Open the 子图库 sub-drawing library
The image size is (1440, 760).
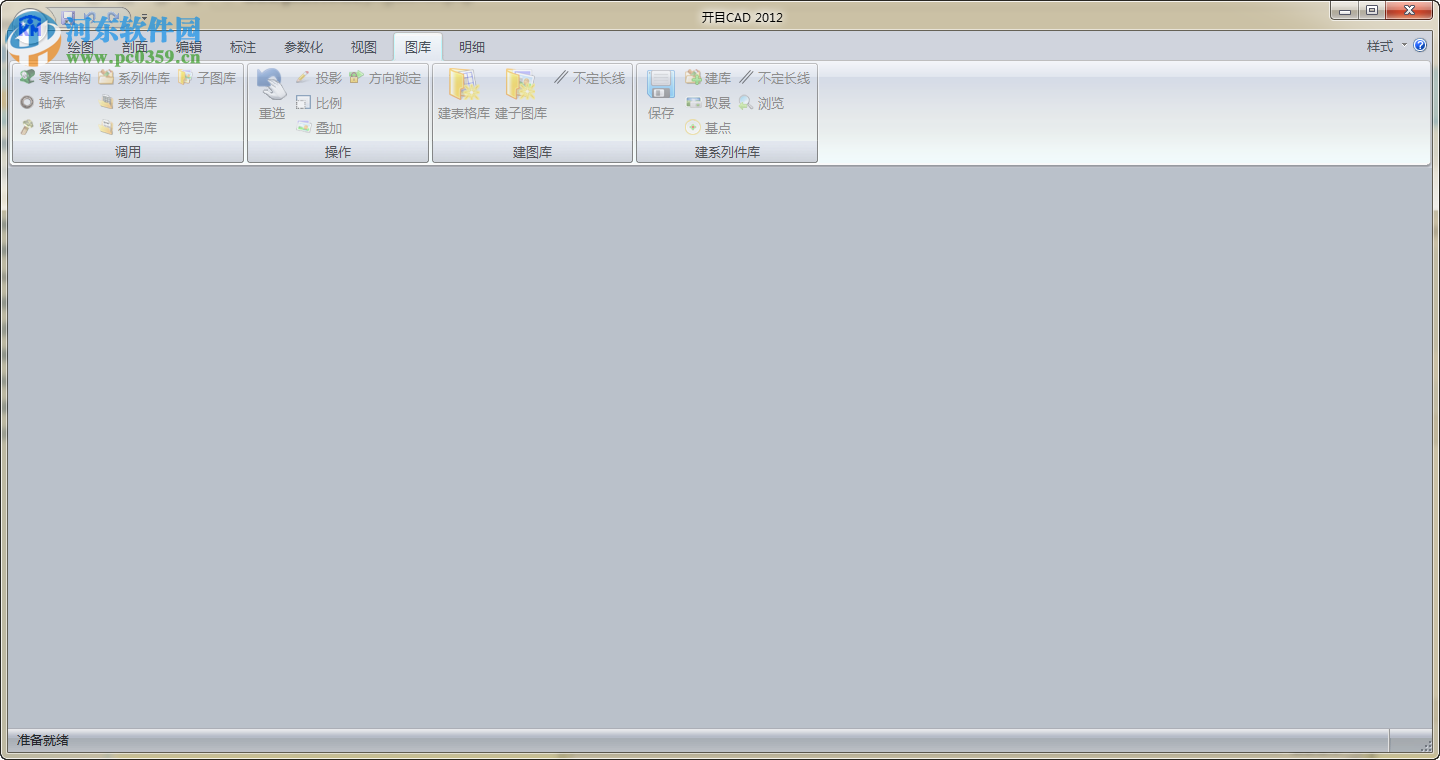coord(207,78)
